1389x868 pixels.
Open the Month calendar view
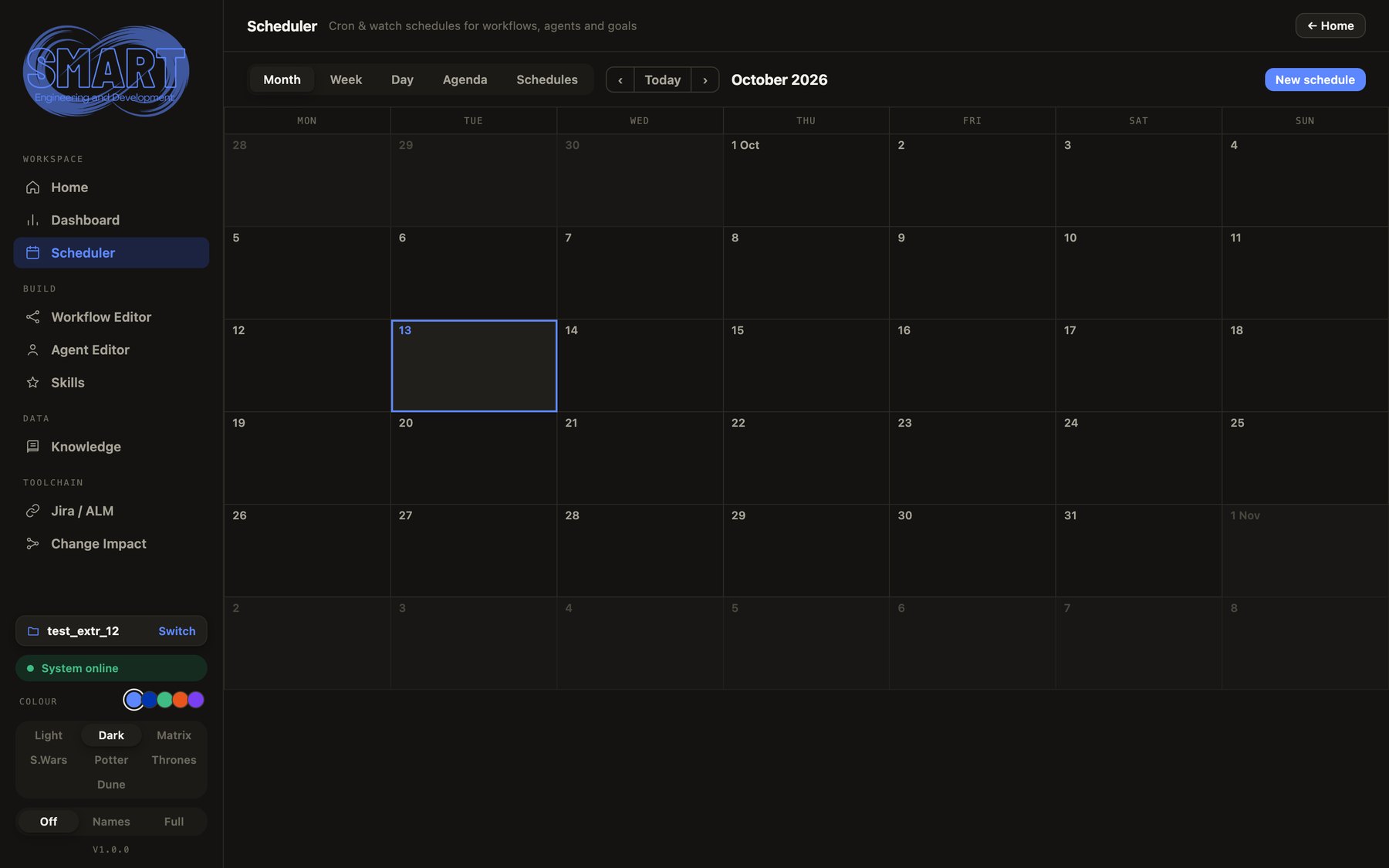282,79
